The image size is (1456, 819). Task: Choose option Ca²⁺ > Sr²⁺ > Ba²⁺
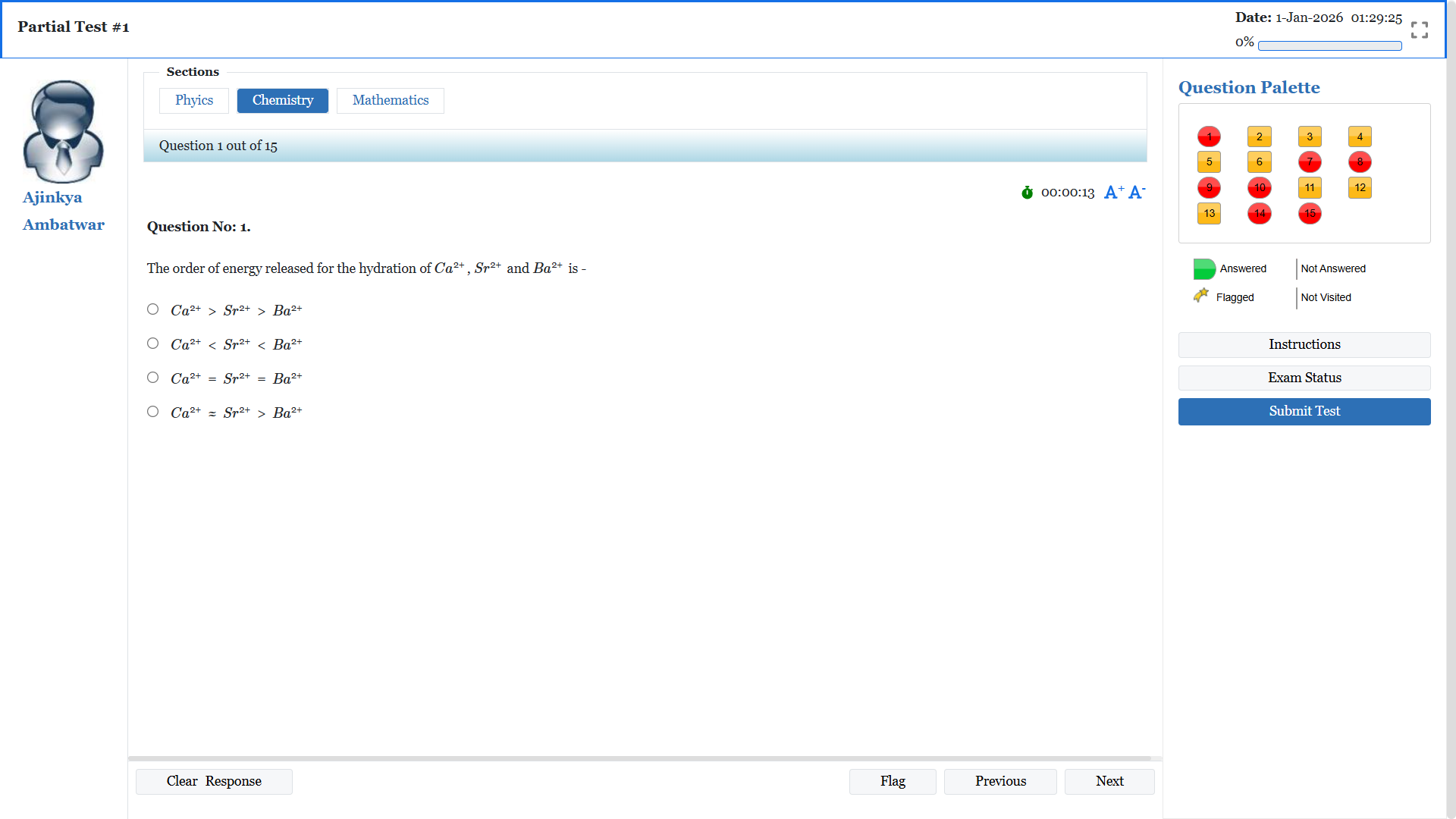[x=152, y=309]
